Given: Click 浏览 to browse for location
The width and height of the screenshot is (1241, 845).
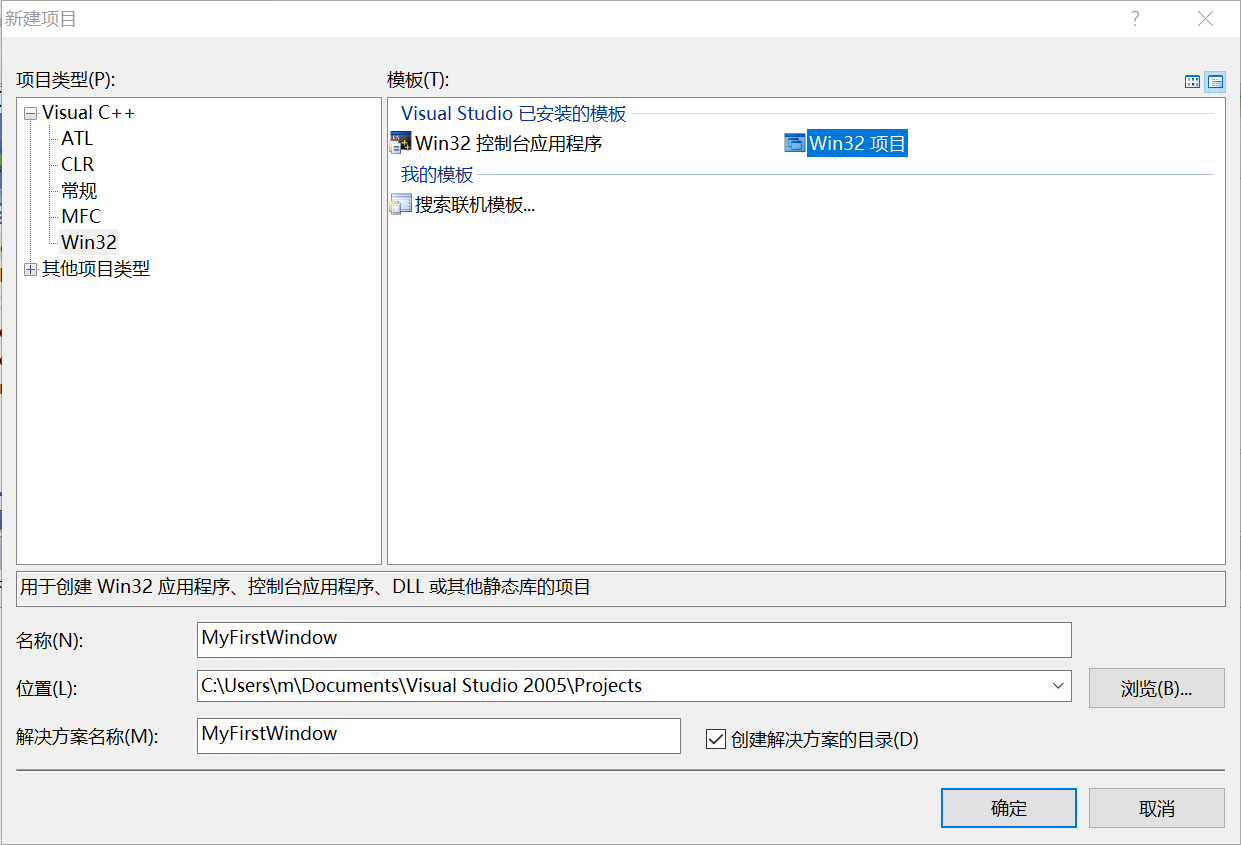Looking at the screenshot, I should click(1156, 688).
